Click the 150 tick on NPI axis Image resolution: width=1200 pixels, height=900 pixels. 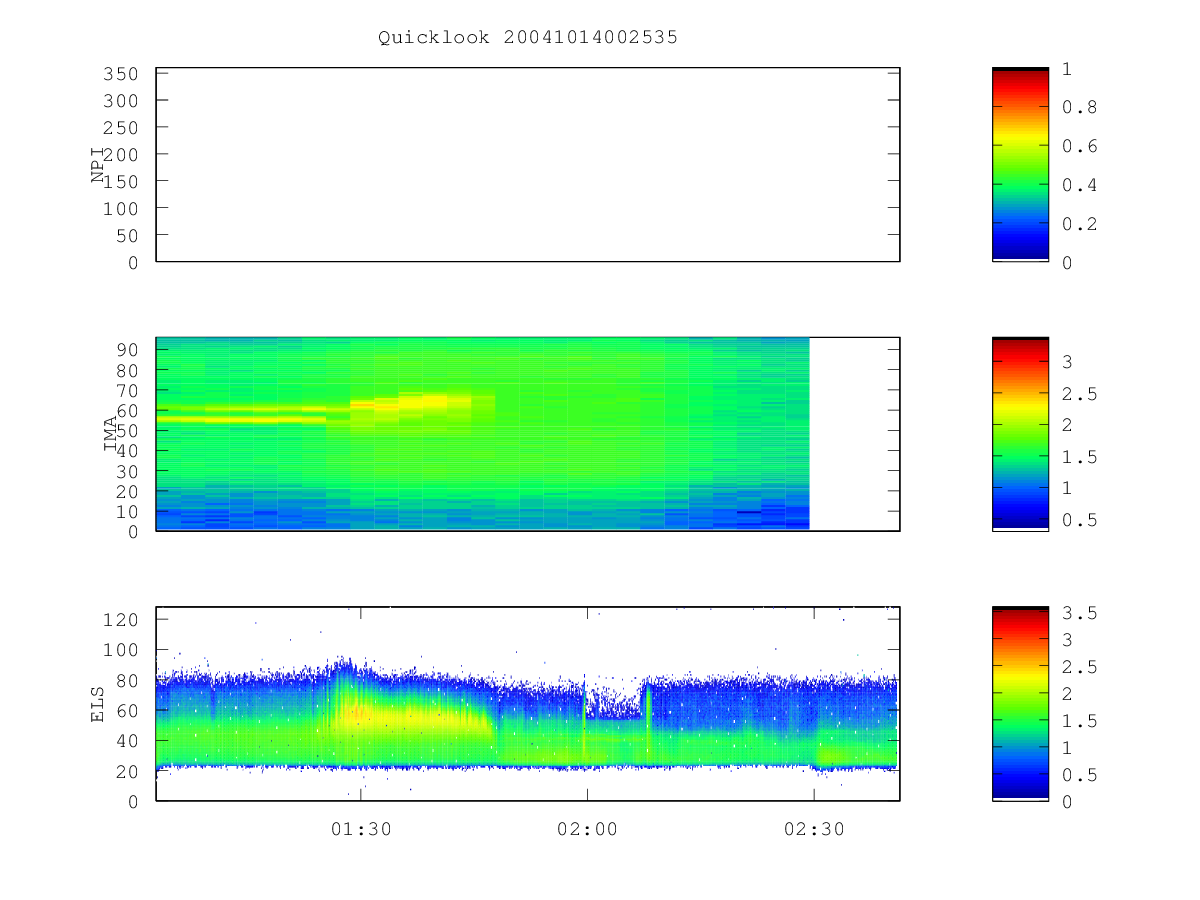click(x=121, y=181)
